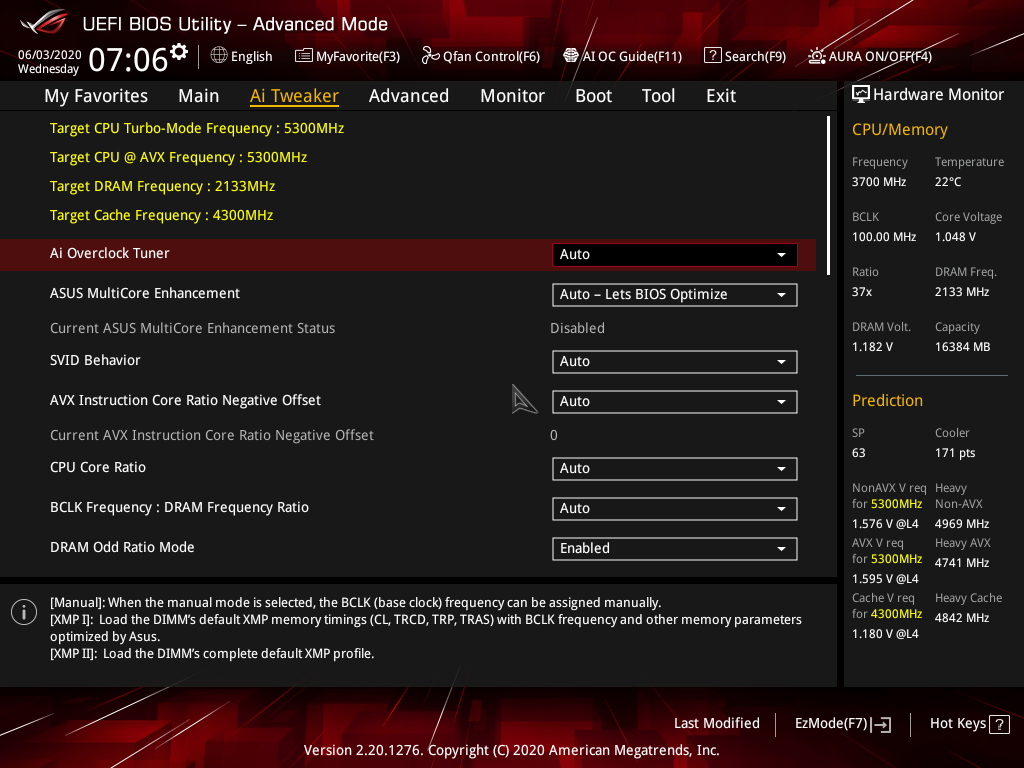Open the DRAM Odd Ratio Mode dropdown
This screenshot has height=768, width=1024.
[x=674, y=548]
